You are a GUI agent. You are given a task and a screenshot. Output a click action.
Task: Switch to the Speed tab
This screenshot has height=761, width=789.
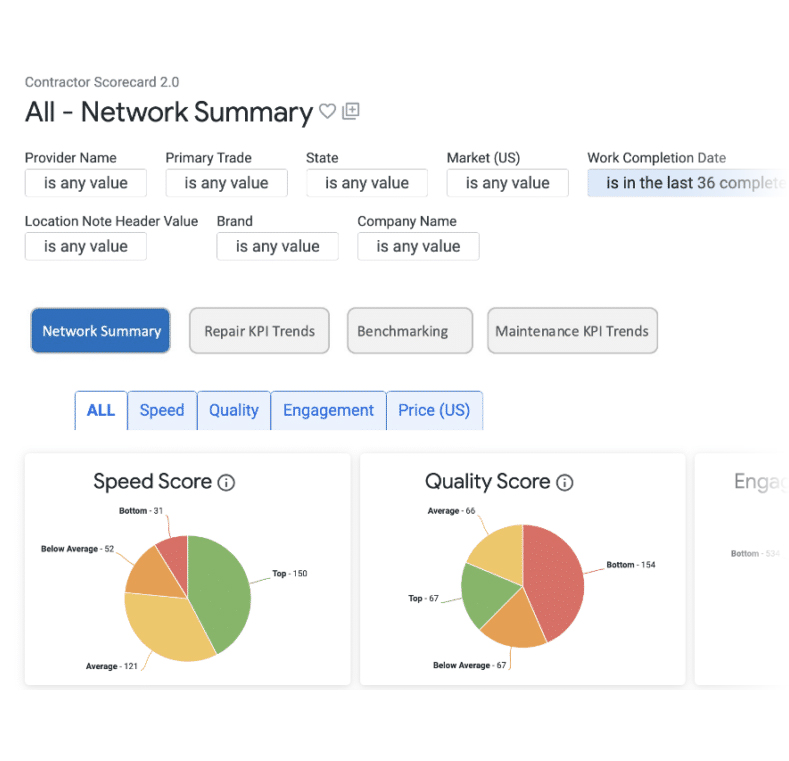pyautogui.click(x=162, y=410)
